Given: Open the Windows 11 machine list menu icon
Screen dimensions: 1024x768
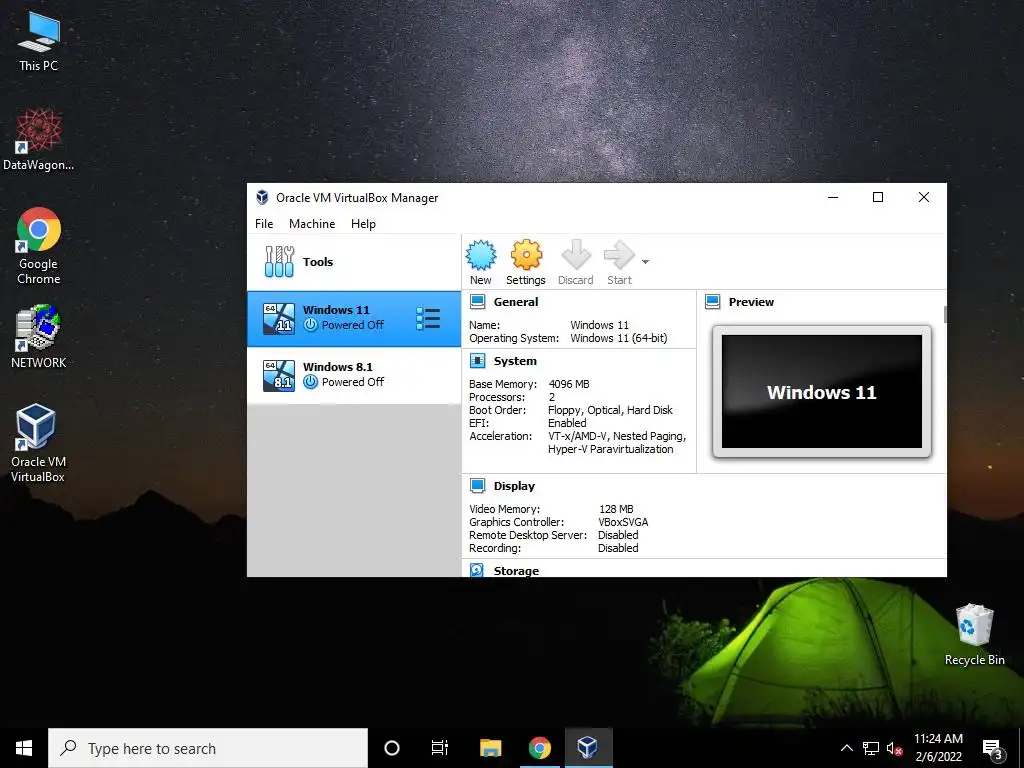Looking at the screenshot, I should point(428,319).
